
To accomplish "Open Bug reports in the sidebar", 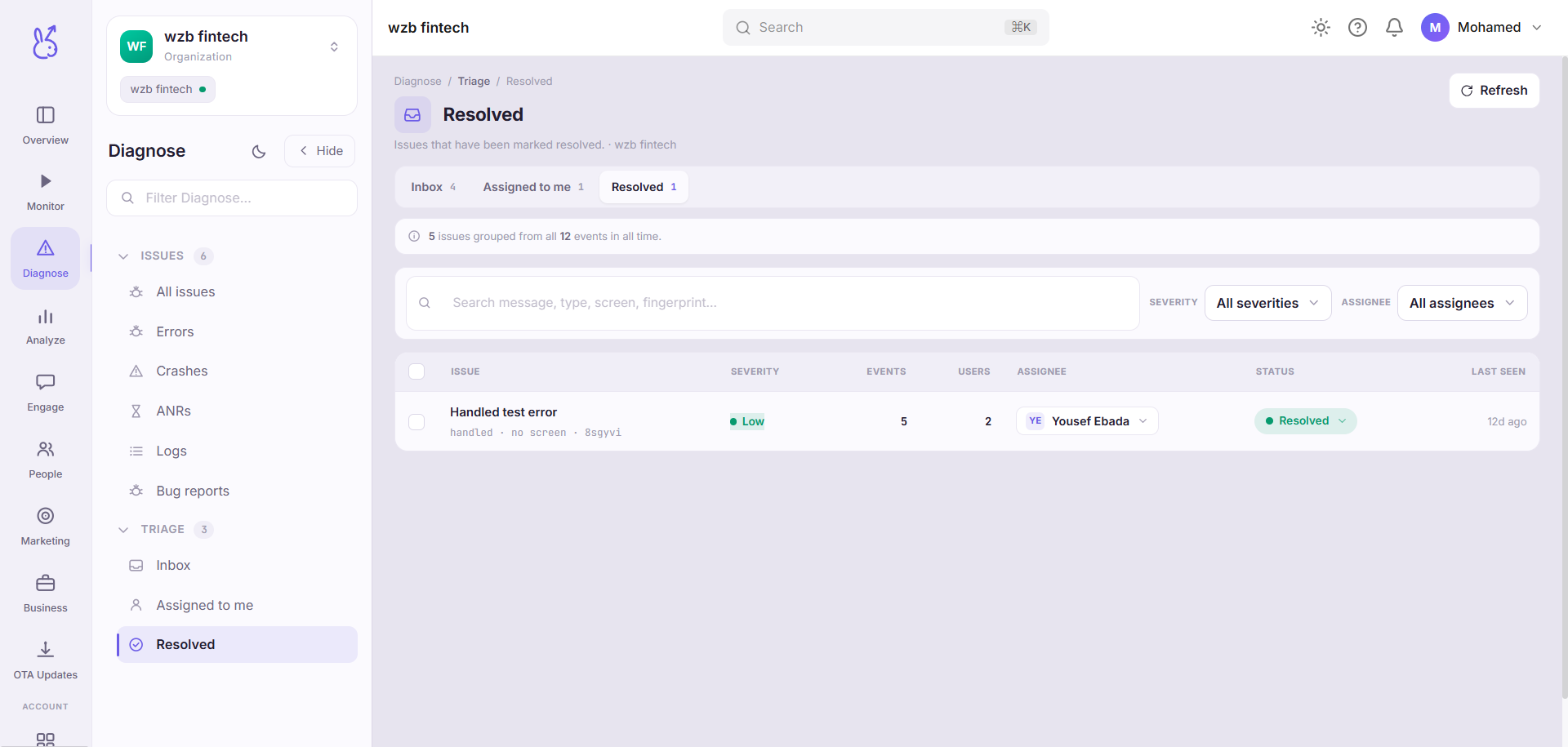I will [237, 491].
